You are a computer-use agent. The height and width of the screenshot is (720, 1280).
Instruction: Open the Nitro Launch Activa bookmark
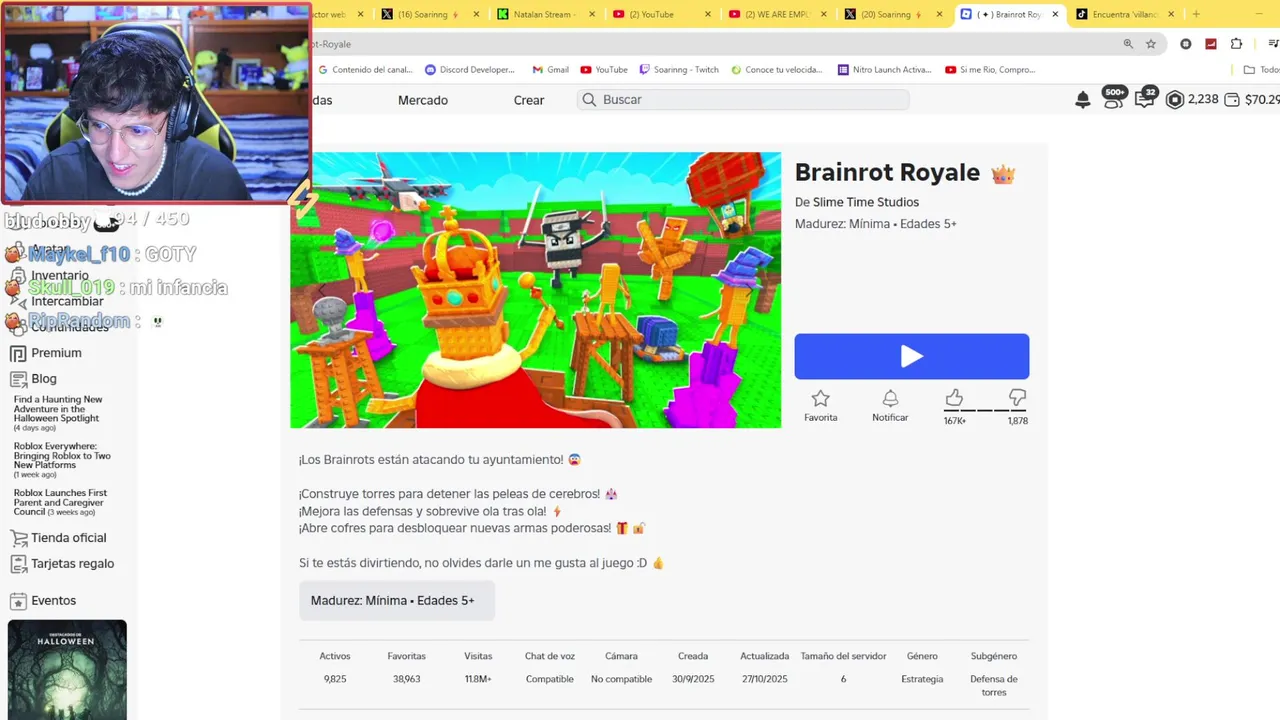[884, 70]
